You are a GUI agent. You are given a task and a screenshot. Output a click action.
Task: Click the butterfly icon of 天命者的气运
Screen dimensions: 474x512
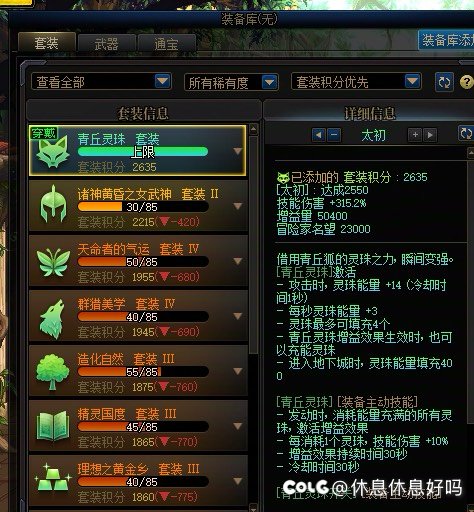click(x=53, y=262)
